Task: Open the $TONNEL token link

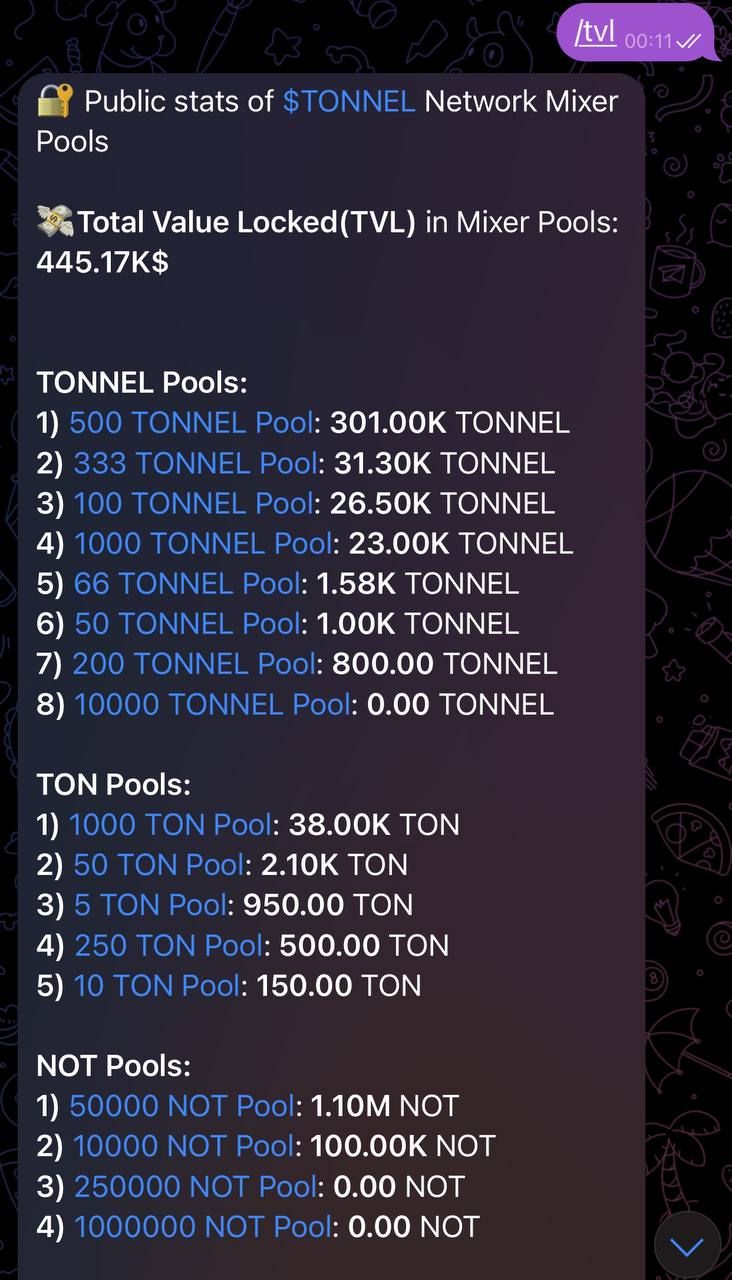Action: pos(349,101)
